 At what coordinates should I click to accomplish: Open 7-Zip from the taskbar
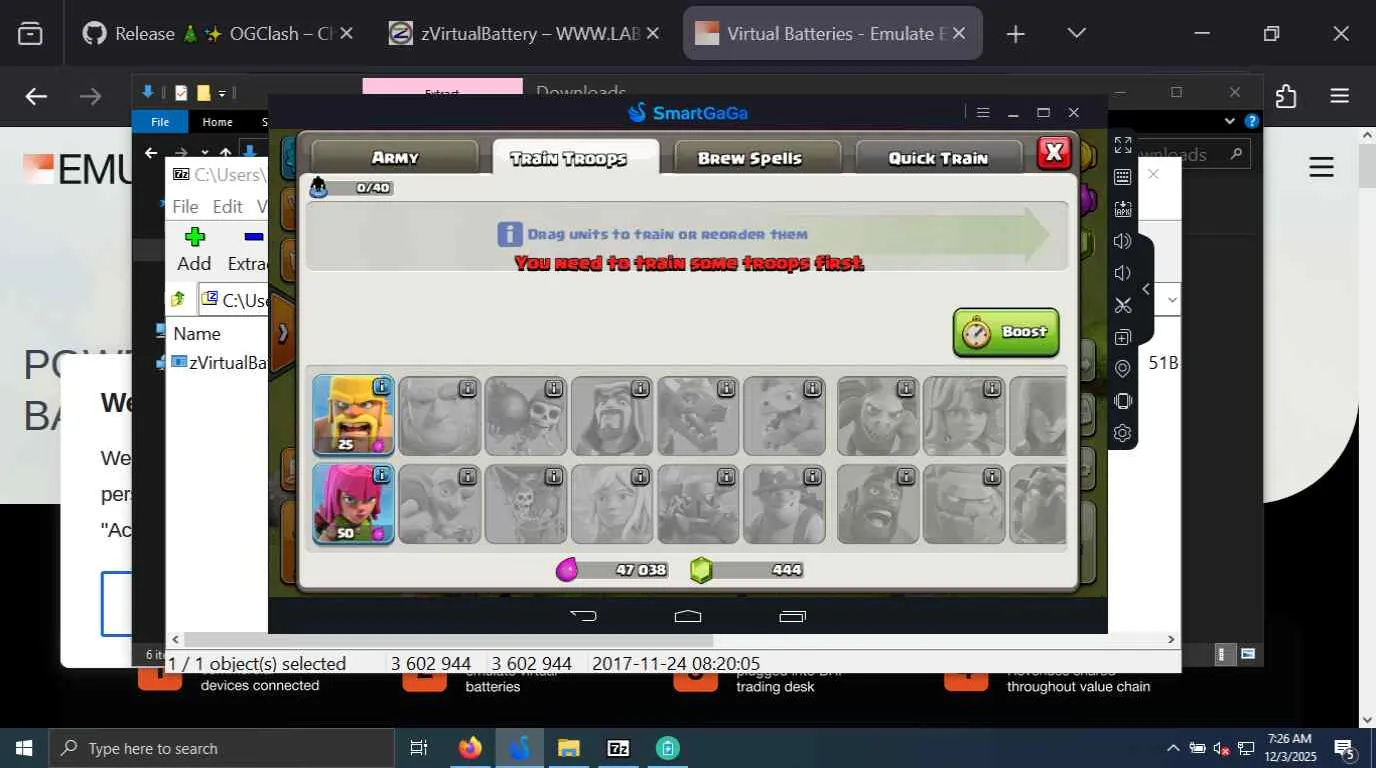[618, 748]
